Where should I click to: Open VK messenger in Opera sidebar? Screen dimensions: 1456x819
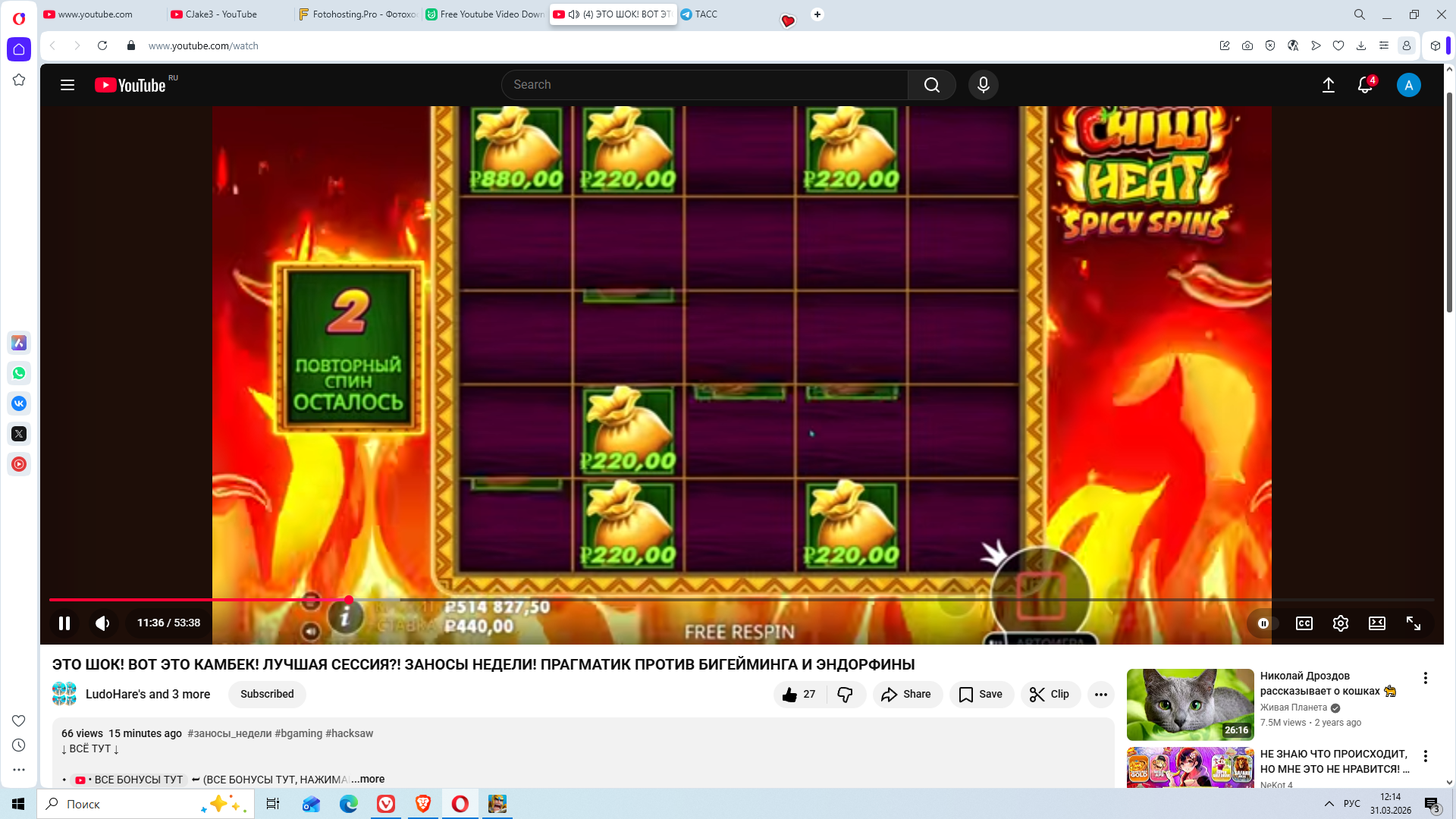tap(19, 403)
